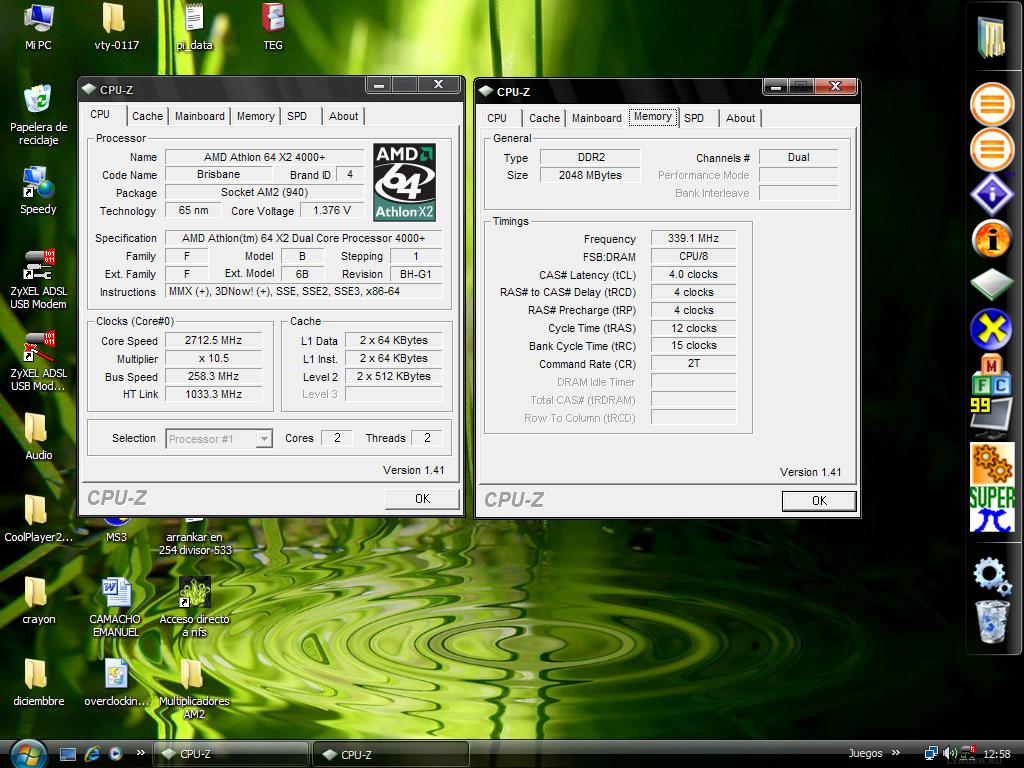The image size is (1024, 768).
Task: Switch to About tab in the Processor CPU-Z window
Action: click(x=344, y=116)
